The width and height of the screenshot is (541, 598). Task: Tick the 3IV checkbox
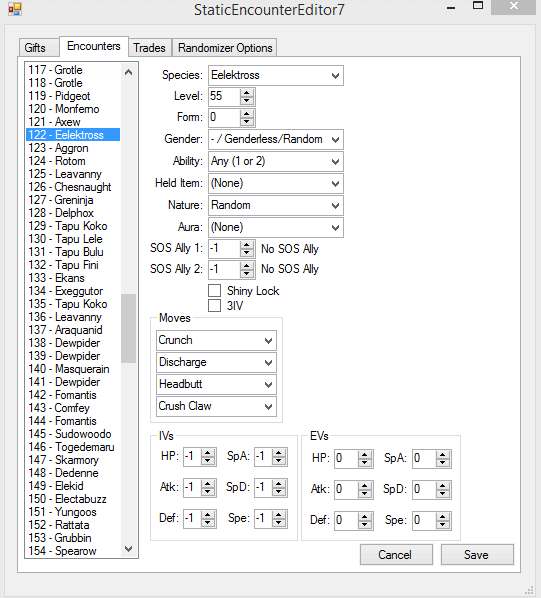tap(215, 305)
